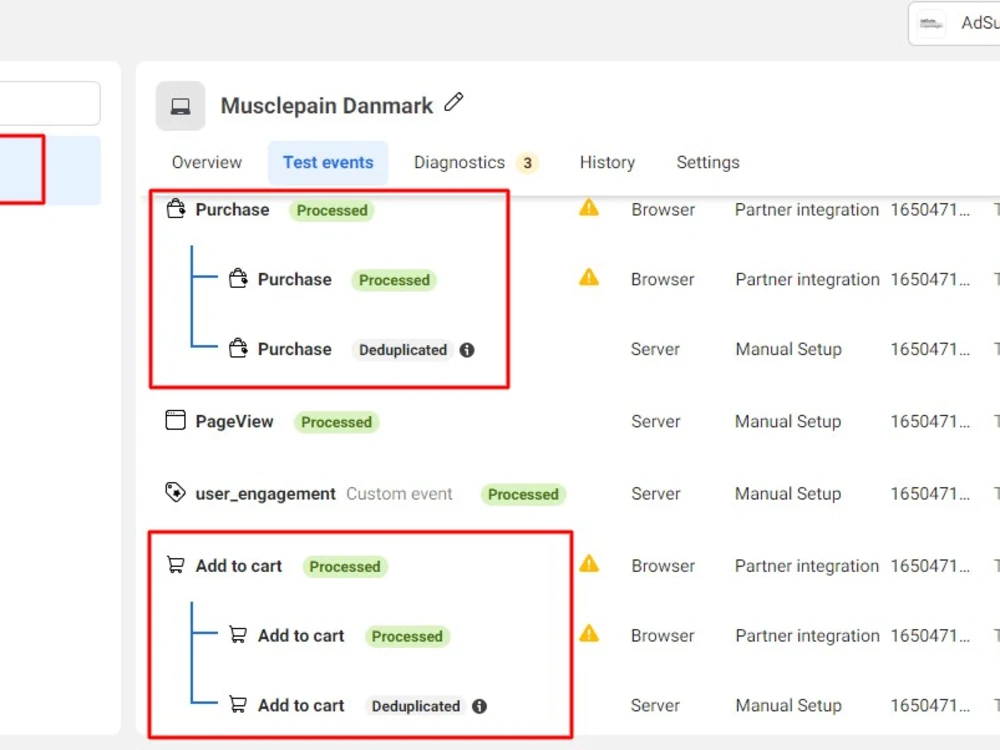Click the pencil edit icon beside Musclepain Danmark
The height and width of the screenshot is (750, 1000).
coord(453,102)
